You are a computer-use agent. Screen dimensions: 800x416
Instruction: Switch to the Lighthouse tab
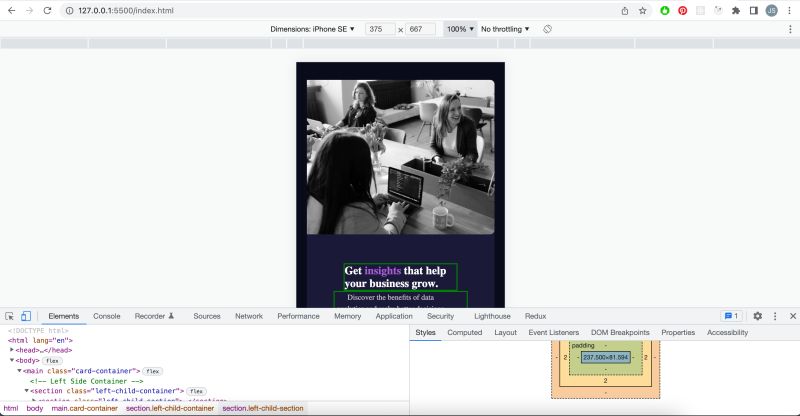click(492, 316)
